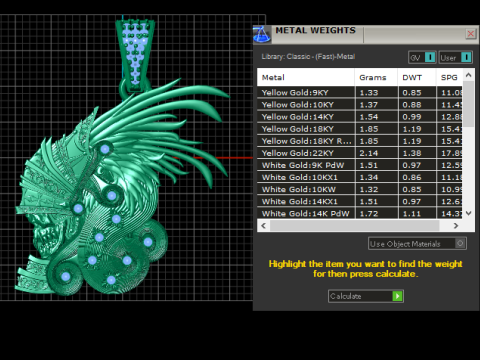The image size is (480, 360).
Task: Select Yellow Gold:18KY row
Action: (360, 129)
